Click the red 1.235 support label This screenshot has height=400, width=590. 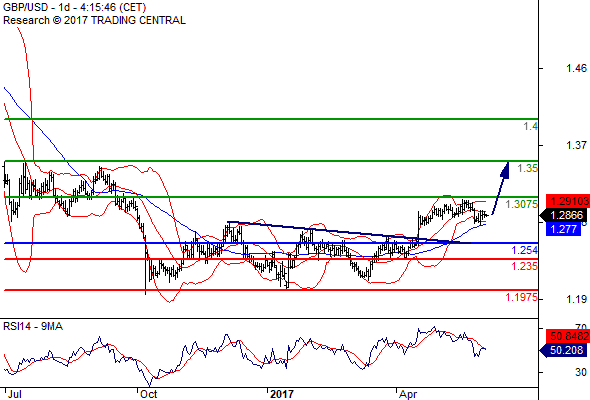[x=525, y=266]
